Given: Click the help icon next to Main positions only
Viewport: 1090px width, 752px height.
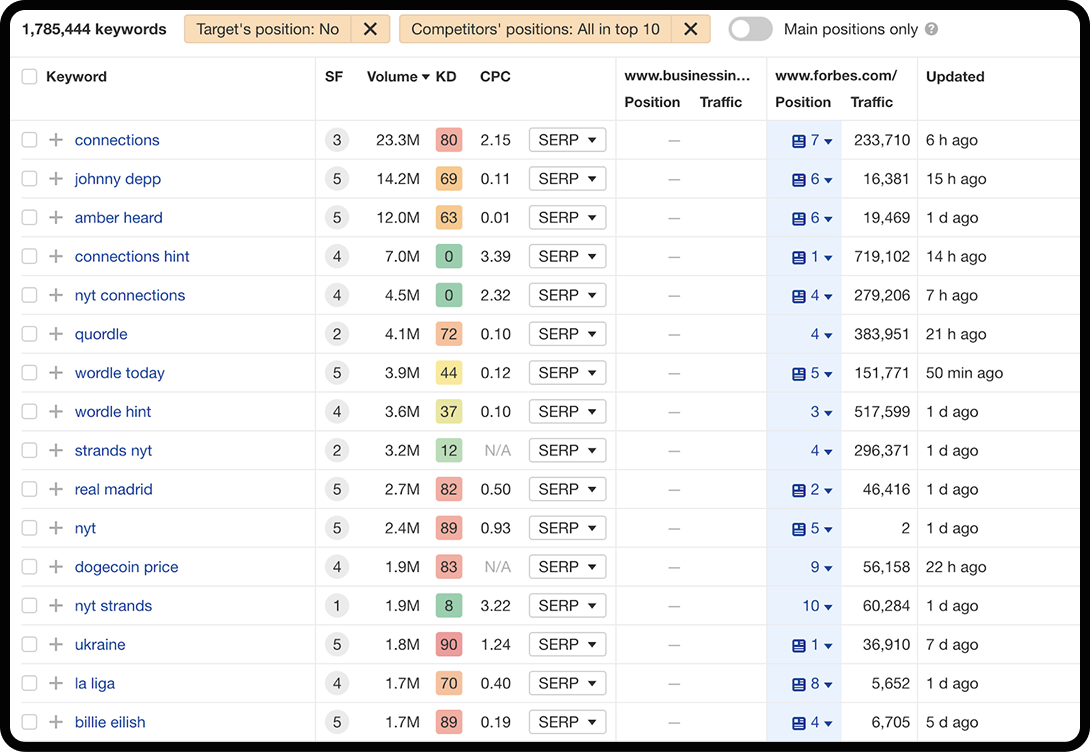Looking at the screenshot, I should tap(932, 30).
